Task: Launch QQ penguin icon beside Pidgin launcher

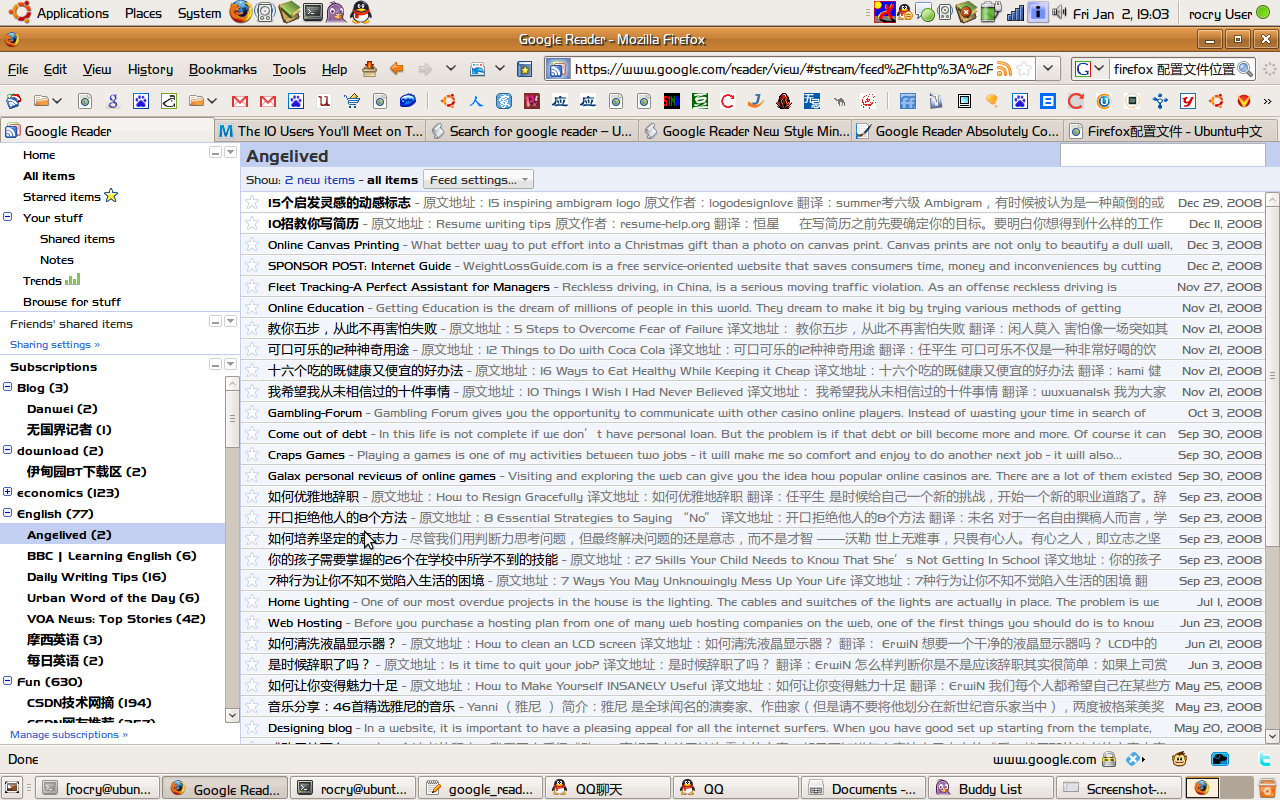Action: click(361, 12)
